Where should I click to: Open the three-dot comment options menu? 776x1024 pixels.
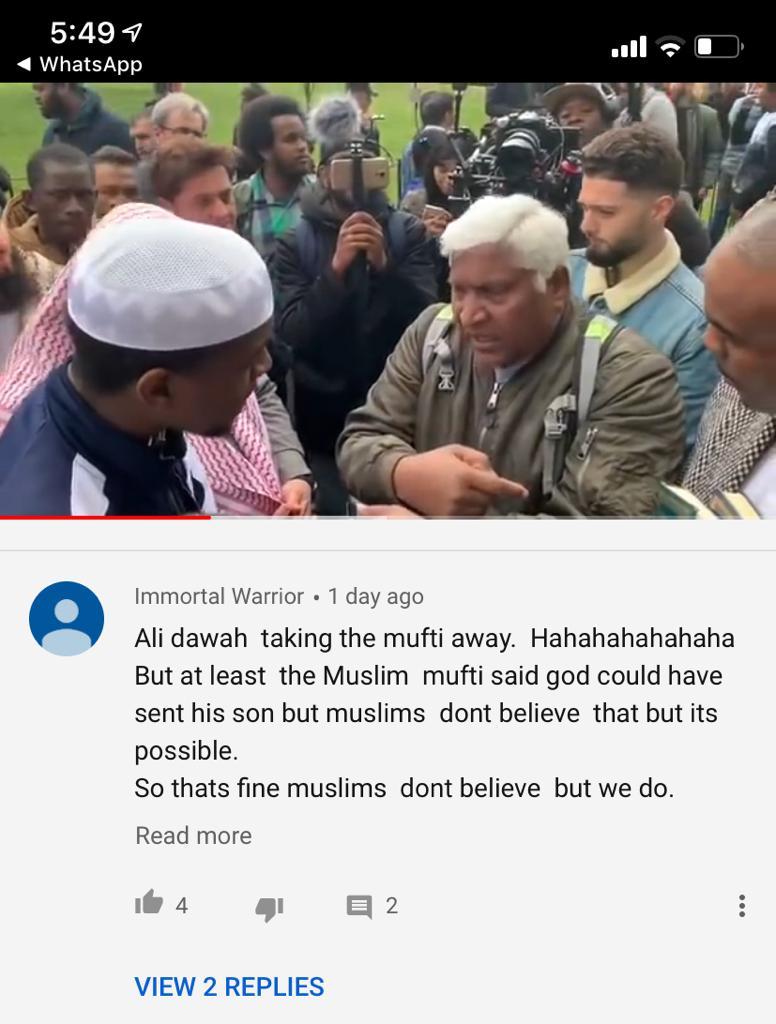tap(741, 906)
